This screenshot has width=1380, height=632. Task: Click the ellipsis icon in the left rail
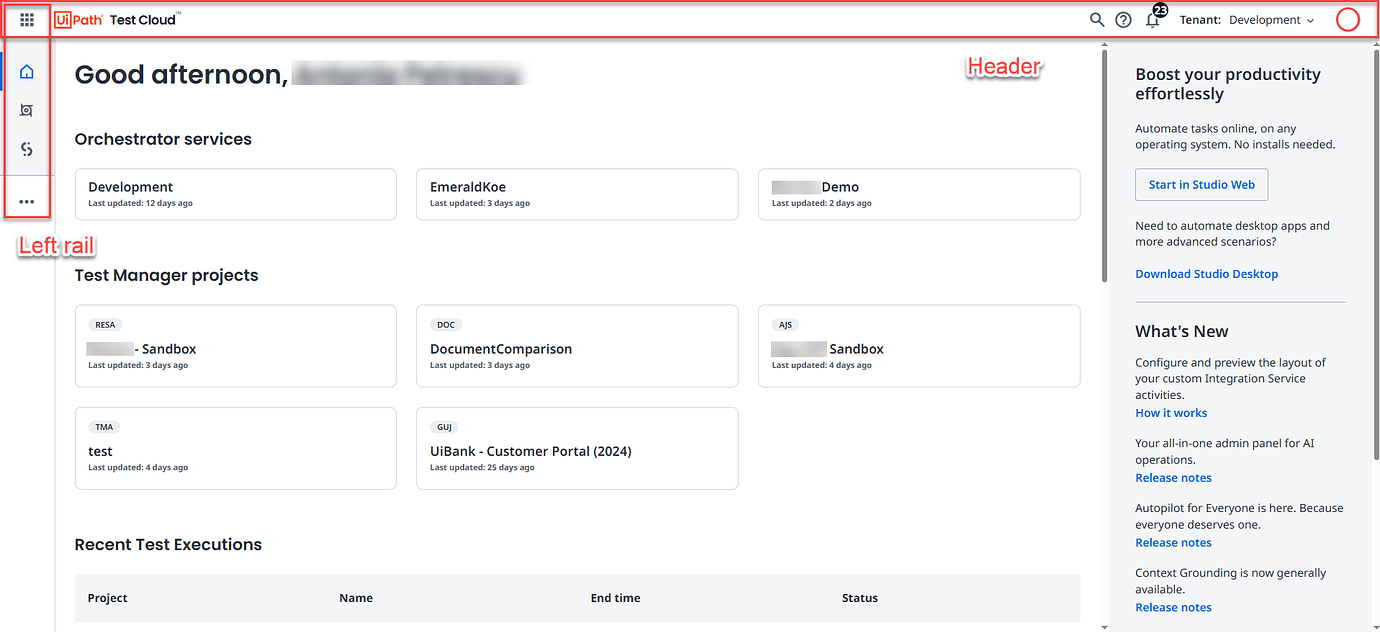coord(27,199)
